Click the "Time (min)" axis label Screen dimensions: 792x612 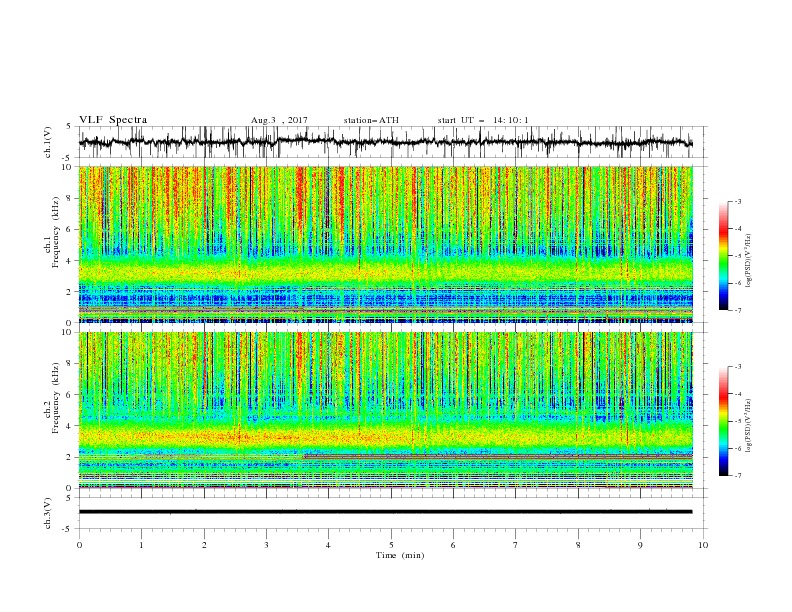pos(400,555)
